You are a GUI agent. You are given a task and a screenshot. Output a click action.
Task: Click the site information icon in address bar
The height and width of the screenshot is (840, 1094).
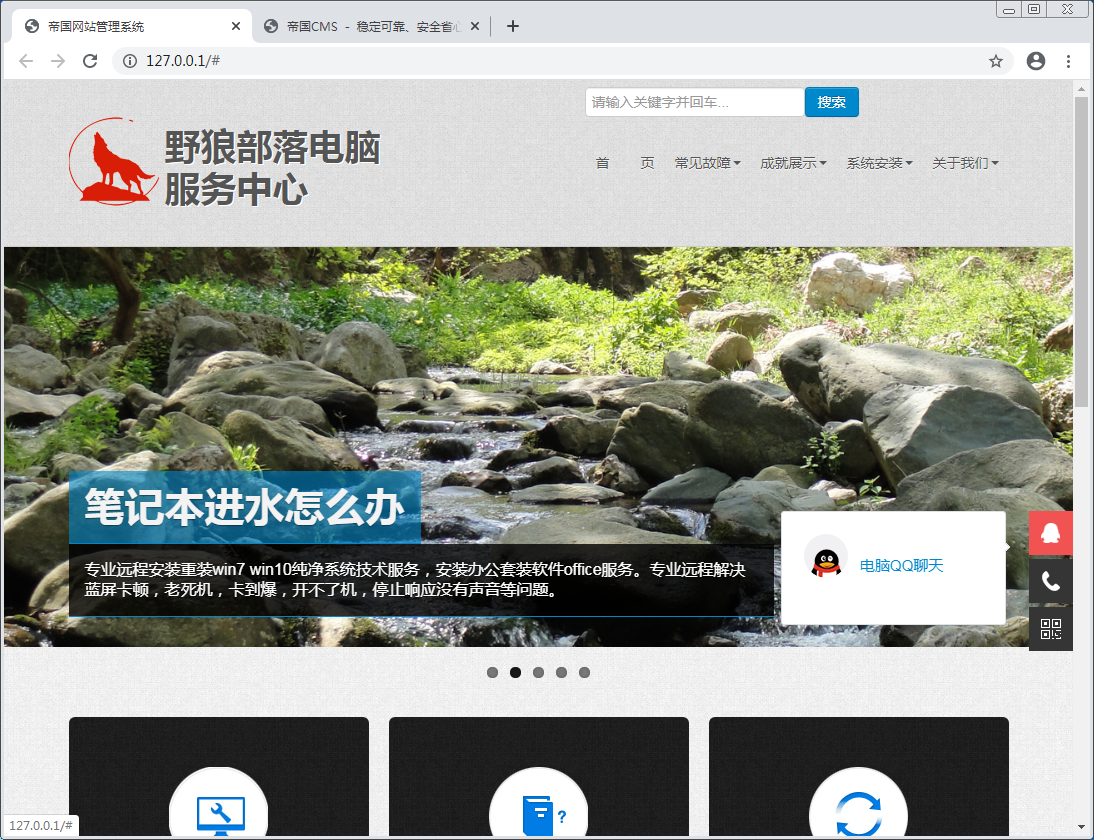130,61
